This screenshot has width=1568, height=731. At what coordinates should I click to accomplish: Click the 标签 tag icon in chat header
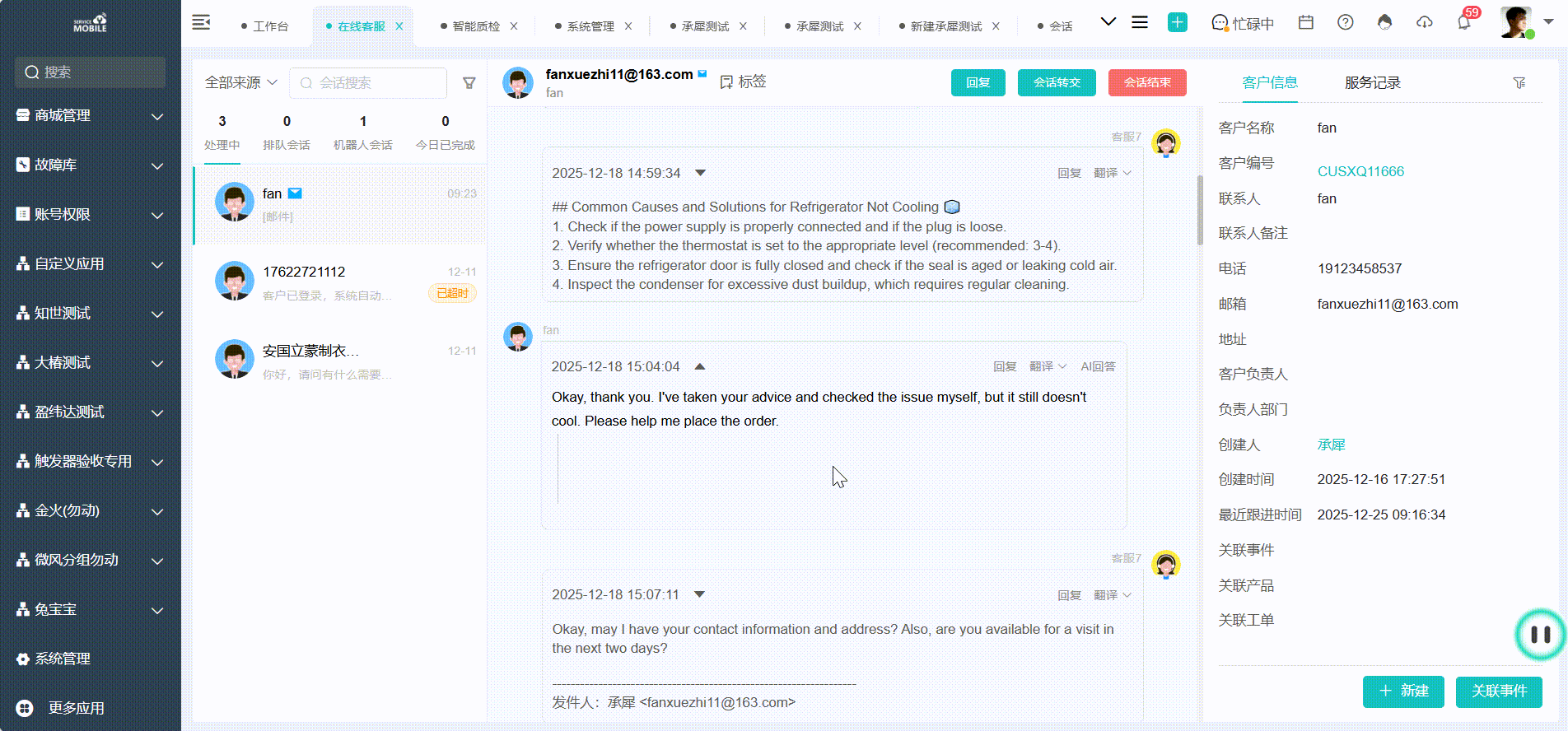[x=726, y=82]
